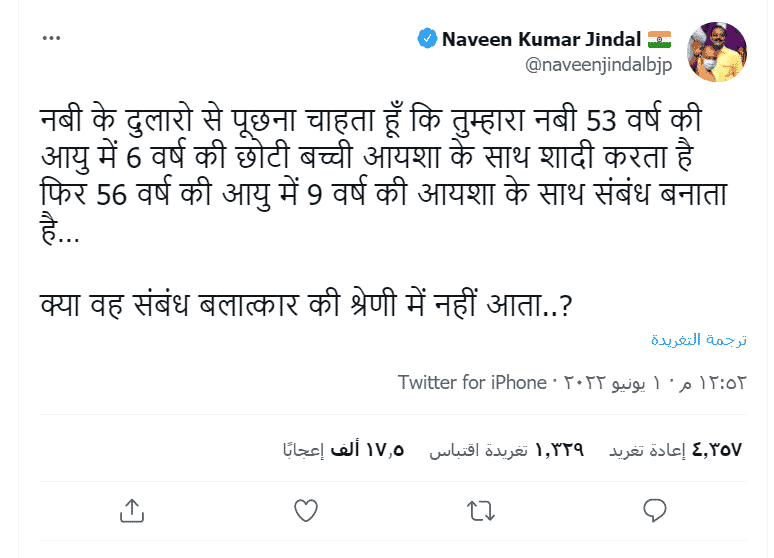Click the @naveenjindalbjp handle
This screenshot has height=558, width=774.
pos(597,65)
